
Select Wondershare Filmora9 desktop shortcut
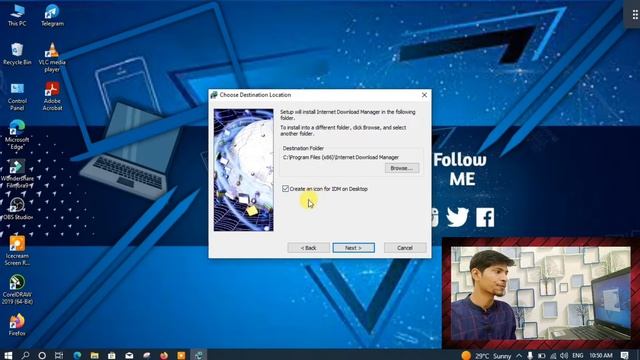pos(17,173)
